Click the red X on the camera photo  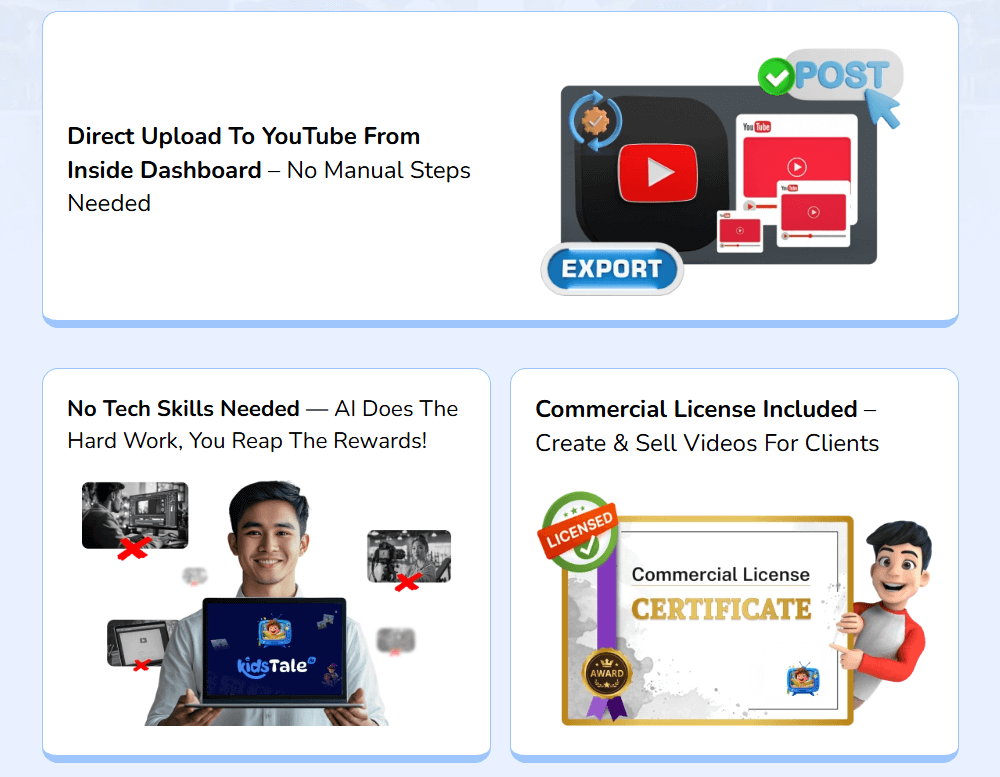point(406,581)
